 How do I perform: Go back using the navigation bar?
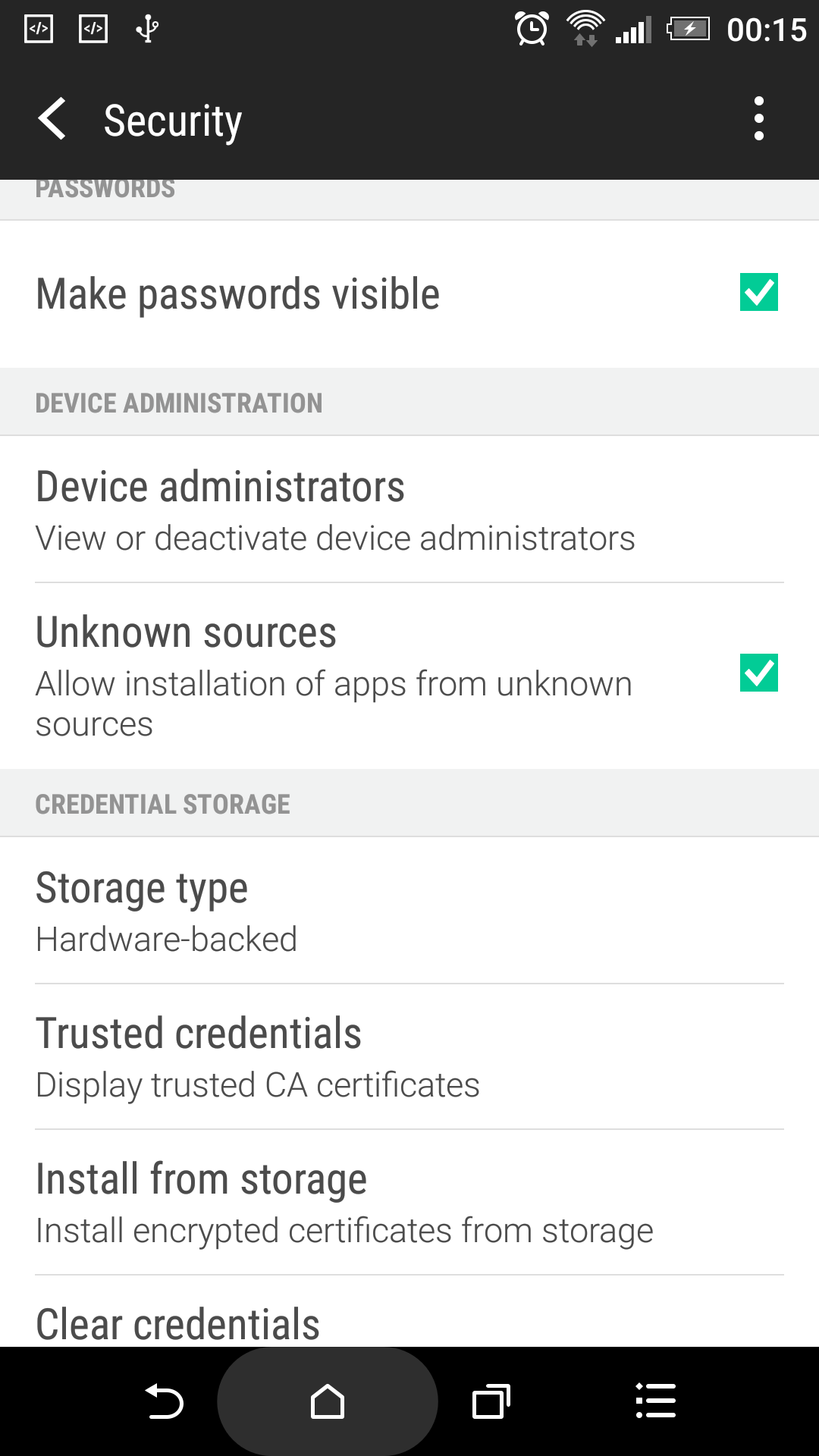point(164,1401)
